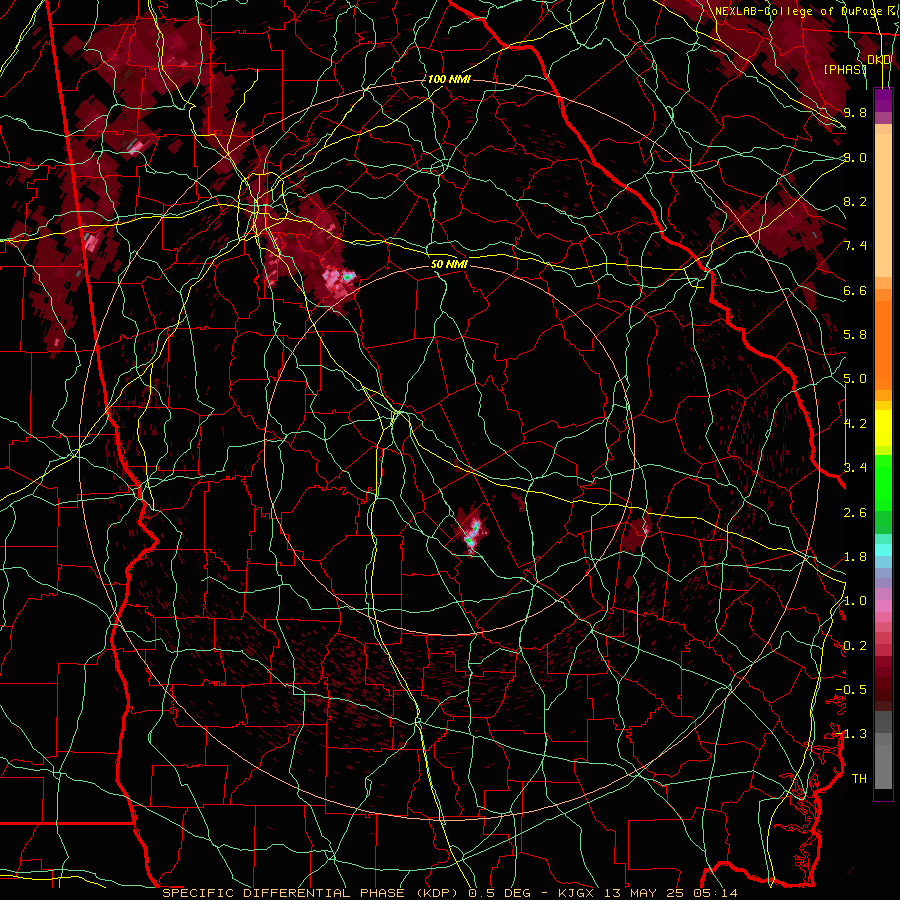The height and width of the screenshot is (900, 900).
Task: Click the -0.5 value on the color scale
Action: pos(851,690)
